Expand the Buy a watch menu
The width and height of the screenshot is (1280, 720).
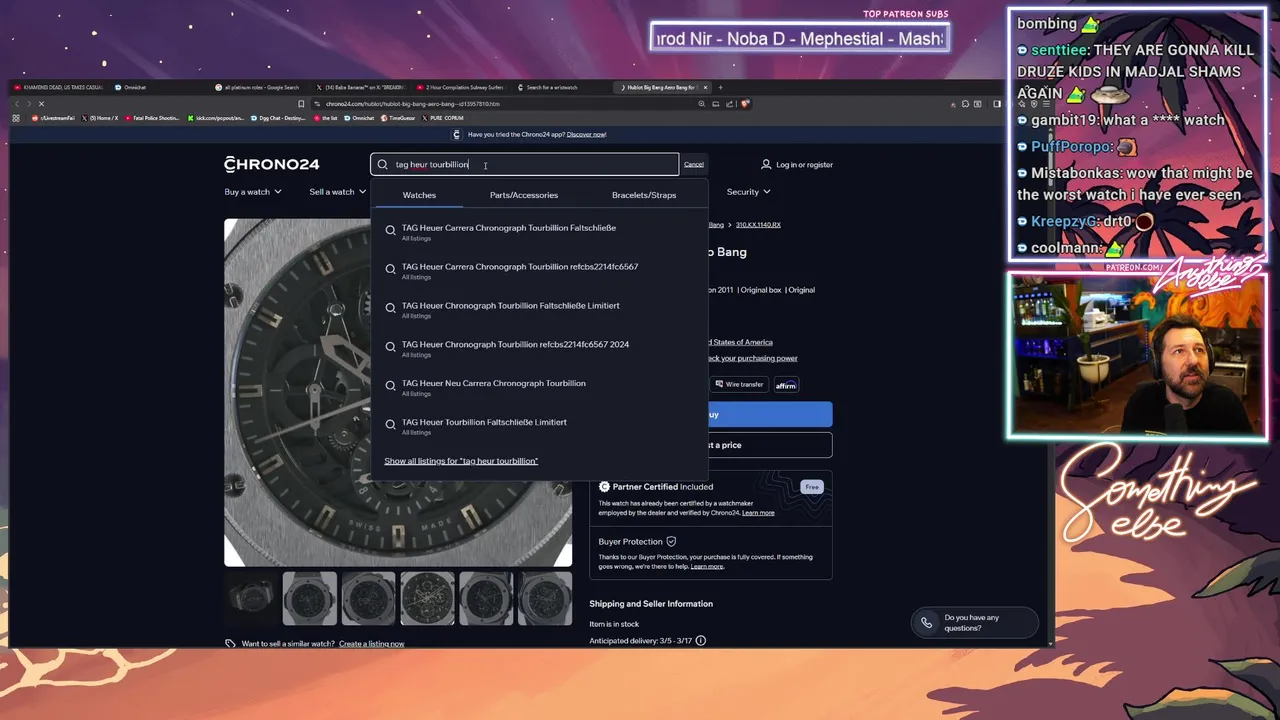click(x=253, y=192)
